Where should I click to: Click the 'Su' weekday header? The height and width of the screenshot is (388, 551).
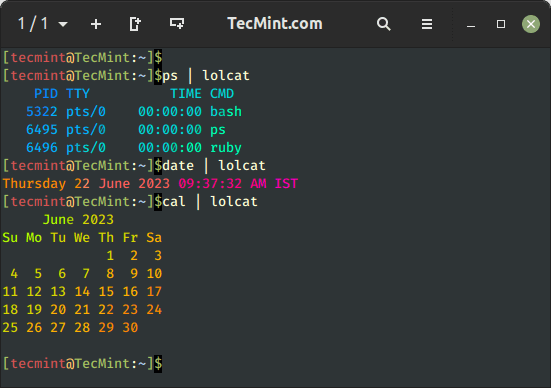click(x=10, y=238)
